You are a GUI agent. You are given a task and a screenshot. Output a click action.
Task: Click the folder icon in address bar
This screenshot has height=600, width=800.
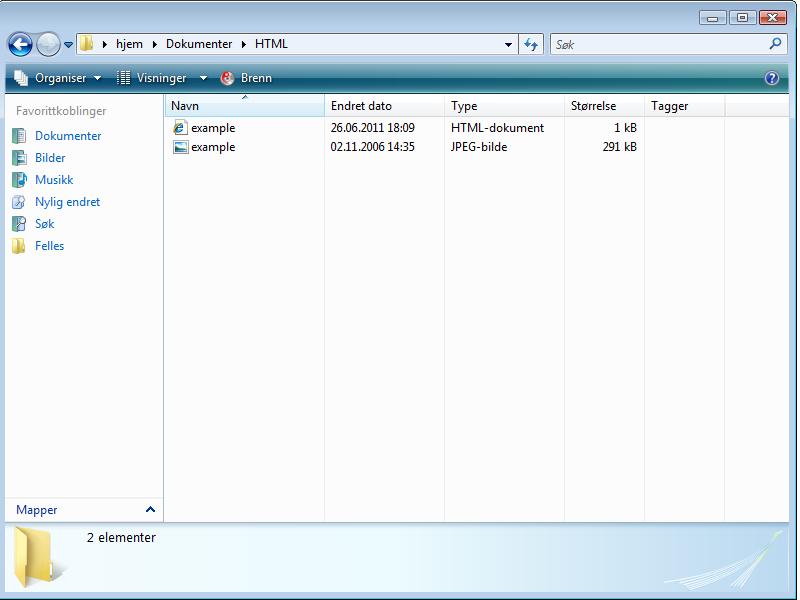click(87, 44)
